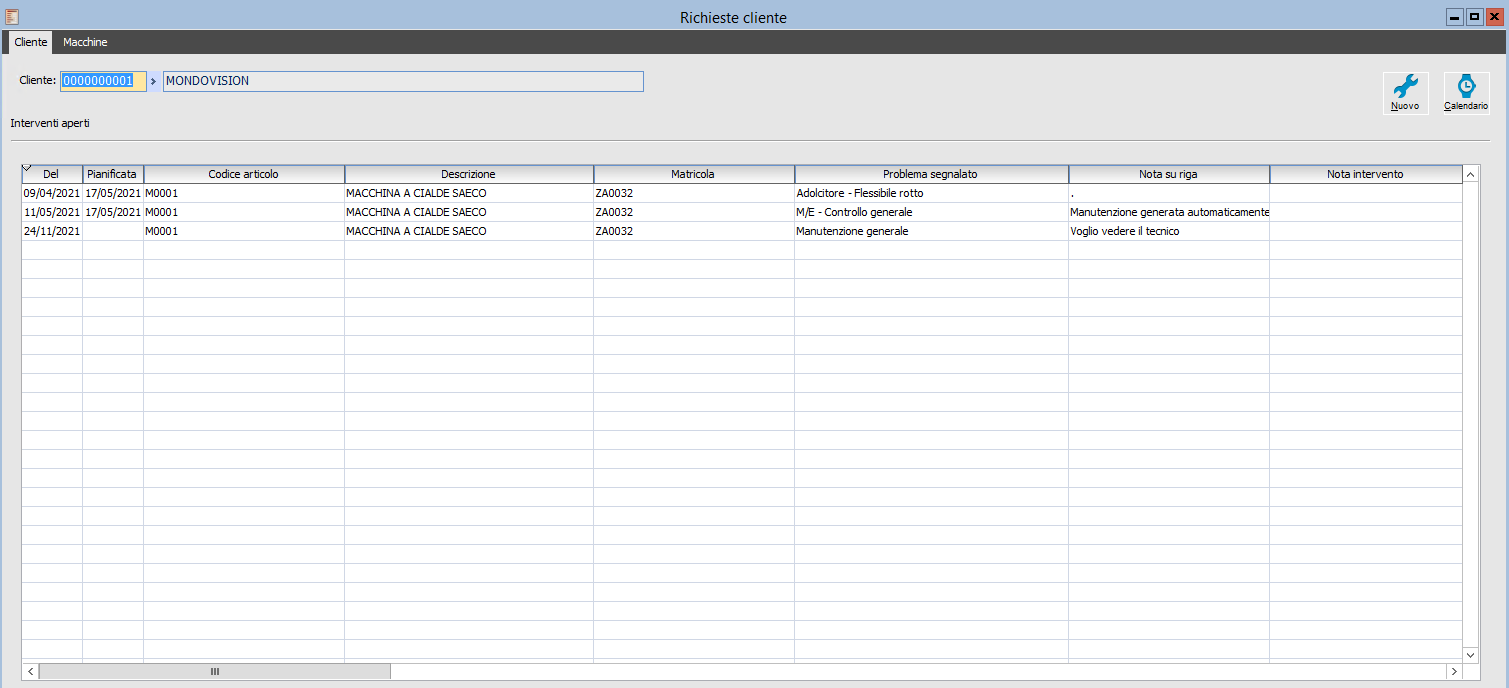Select the row dated 09/04/2021

click(x=742, y=193)
